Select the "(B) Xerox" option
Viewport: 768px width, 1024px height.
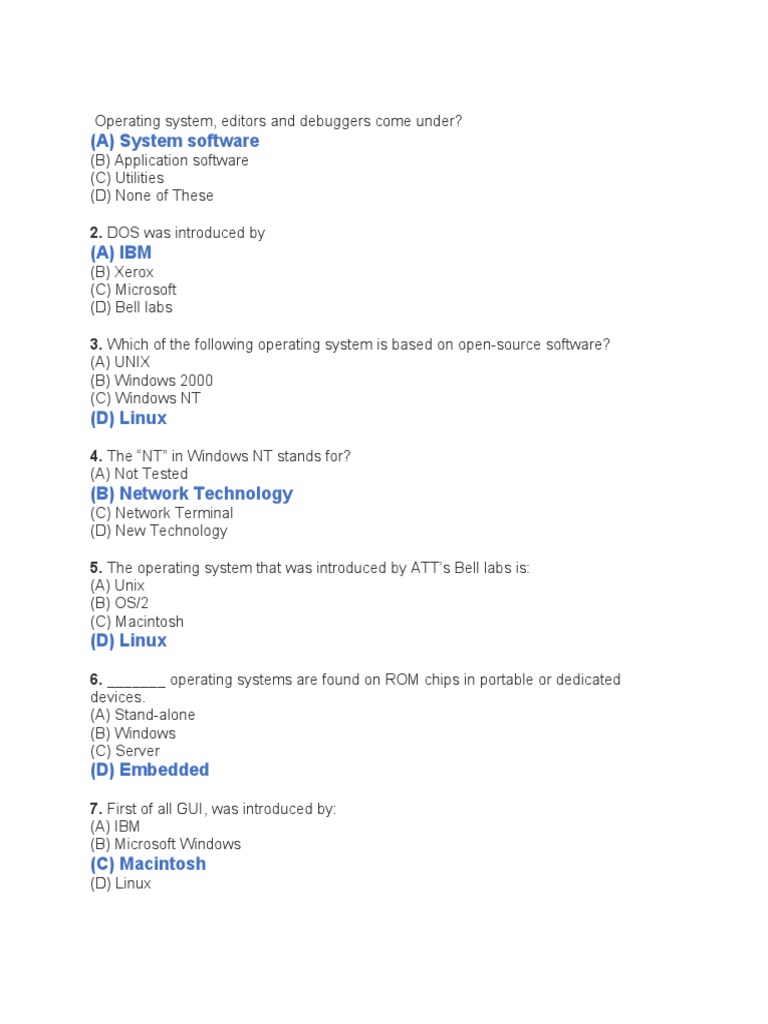point(122,272)
